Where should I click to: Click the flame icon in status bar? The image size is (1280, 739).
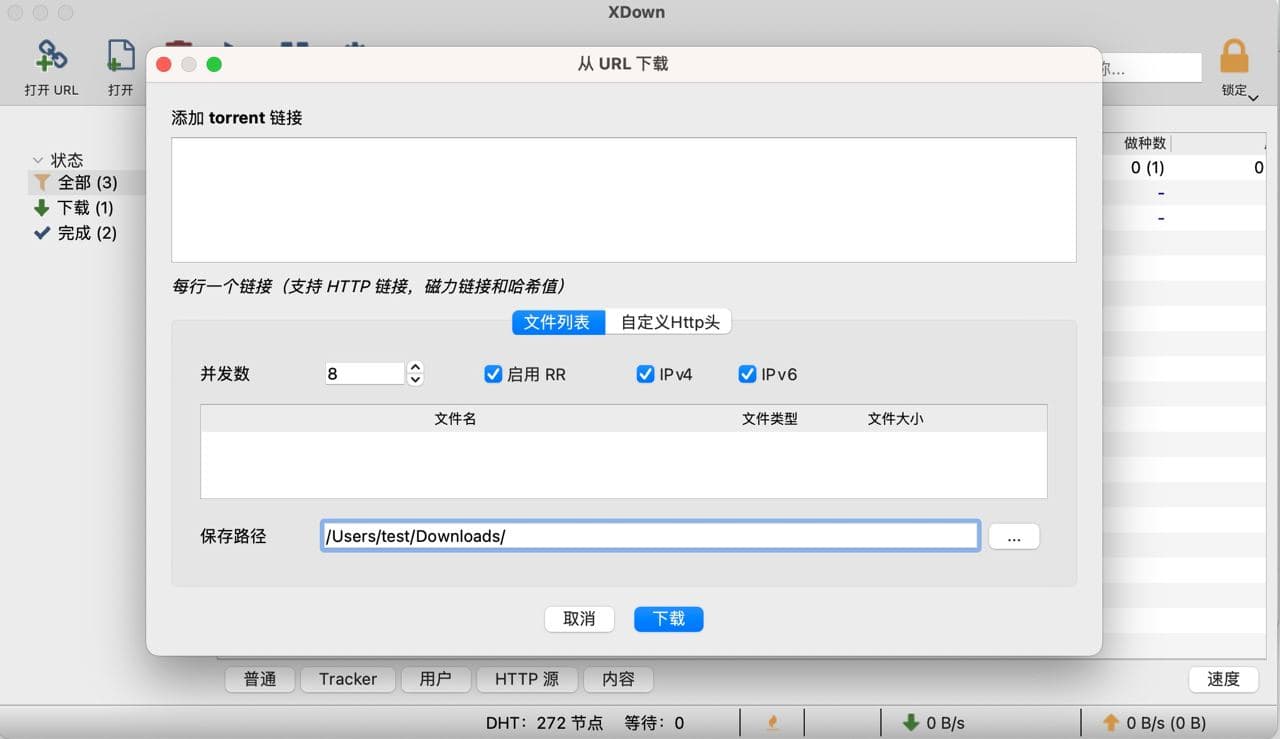pyautogui.click(x=772, y=722)
